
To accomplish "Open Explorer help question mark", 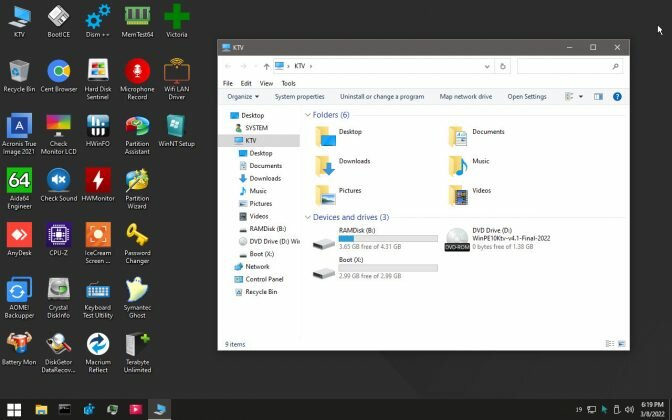I will 617,97.
